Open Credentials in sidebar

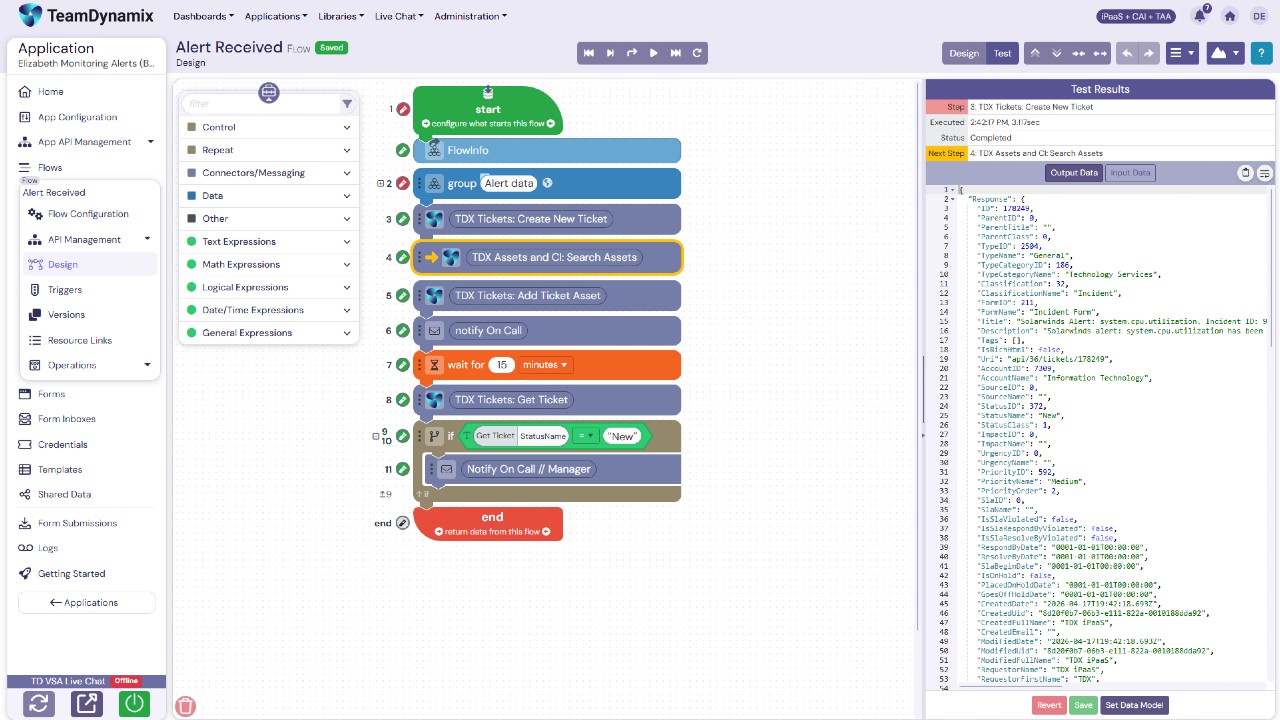click(x=62, y=444)
